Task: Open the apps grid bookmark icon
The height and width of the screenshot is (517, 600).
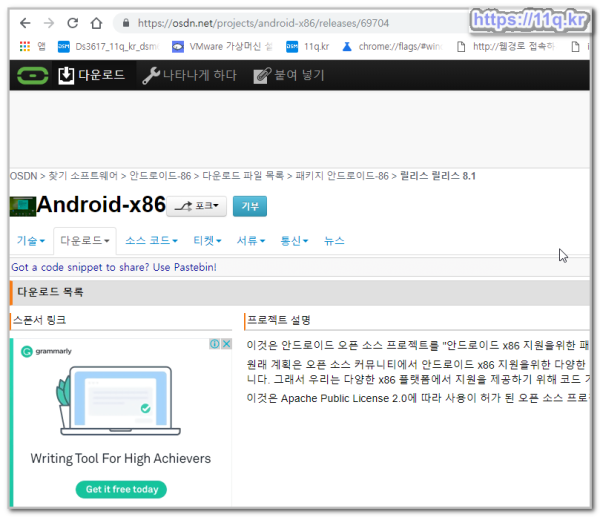Action: click(25, 46)
